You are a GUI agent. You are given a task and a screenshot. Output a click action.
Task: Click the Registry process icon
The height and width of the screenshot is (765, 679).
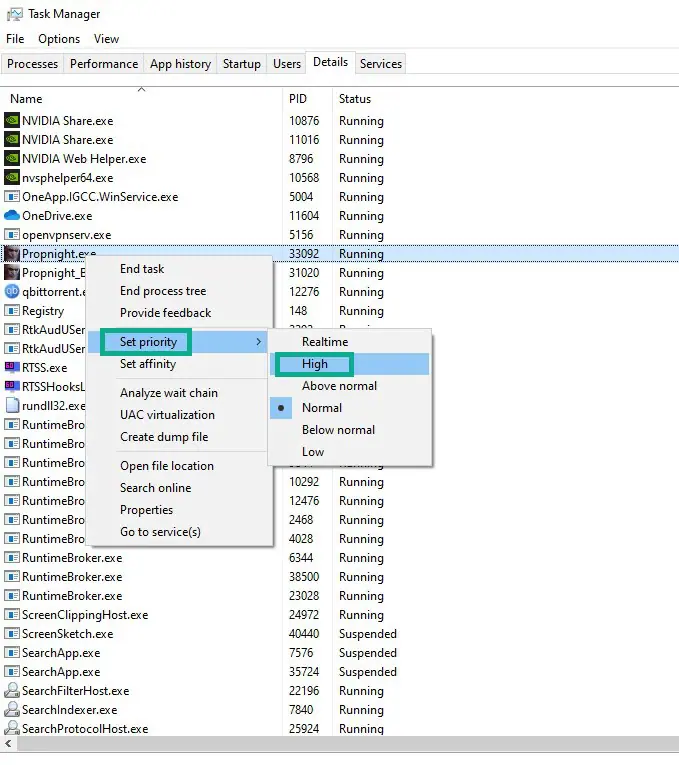pyautogui.click(x=12, y=310)
